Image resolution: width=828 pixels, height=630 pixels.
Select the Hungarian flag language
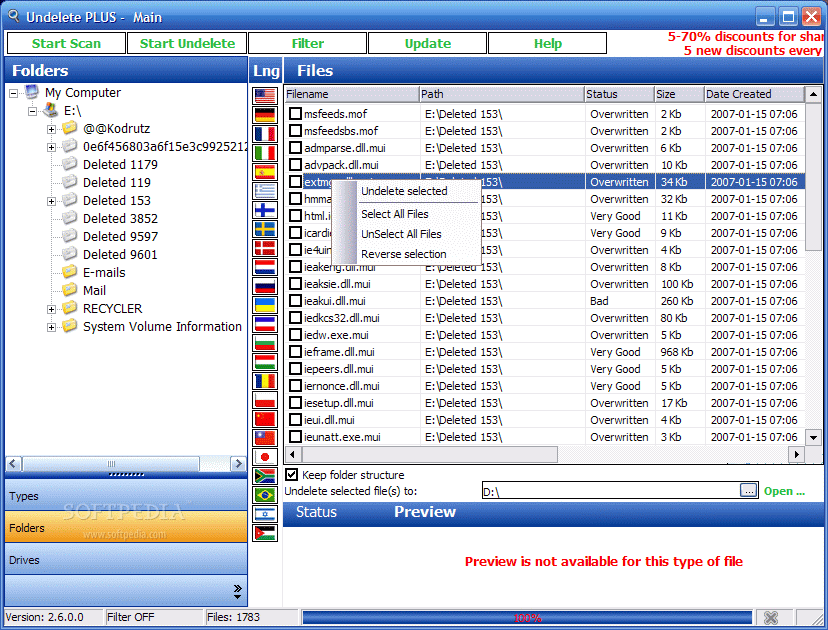click(x=265, y=362)
